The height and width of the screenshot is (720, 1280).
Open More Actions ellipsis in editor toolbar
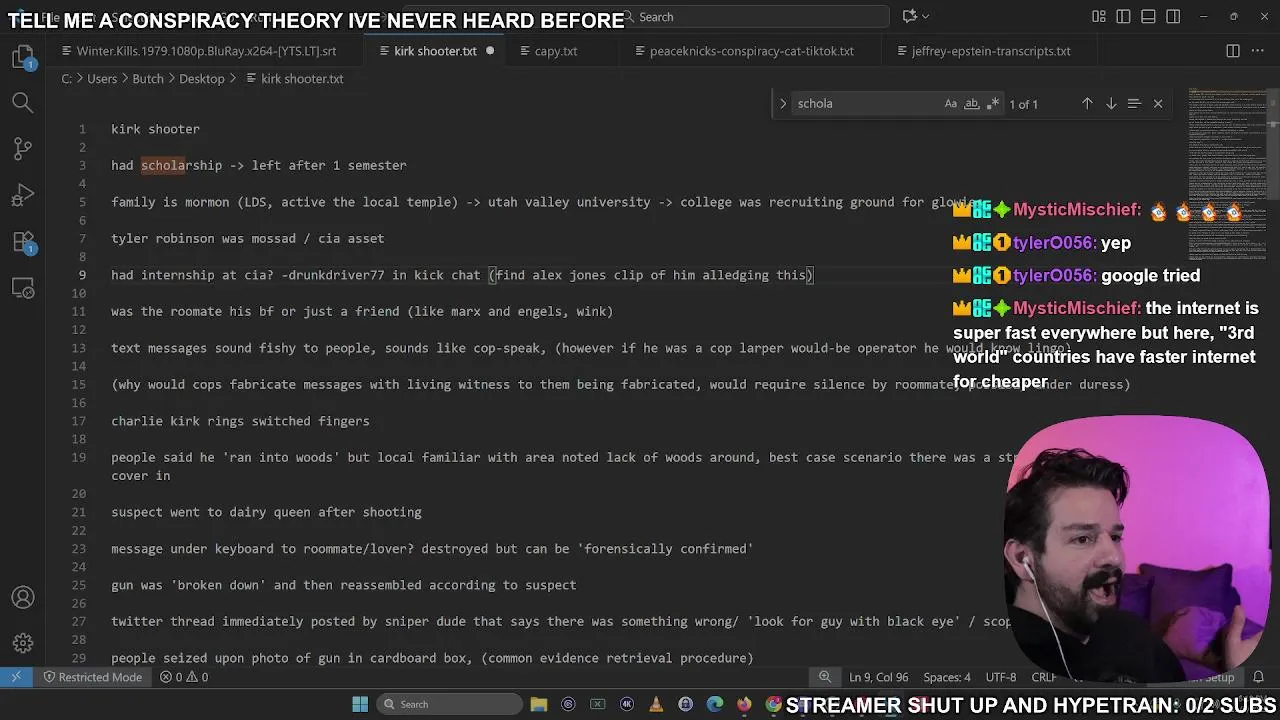coord(1258,51)
